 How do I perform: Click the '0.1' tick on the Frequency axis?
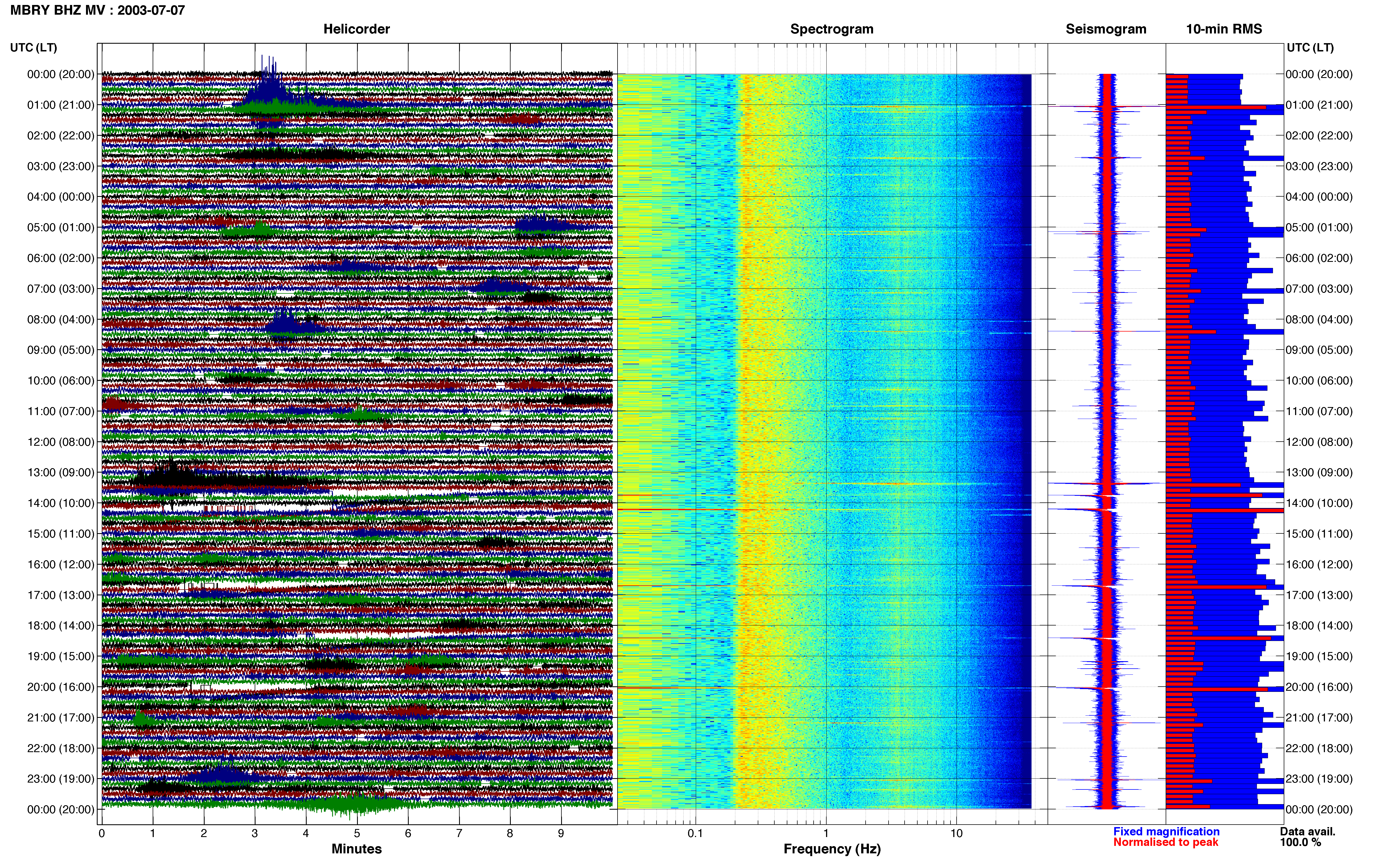tap(696, 833)
